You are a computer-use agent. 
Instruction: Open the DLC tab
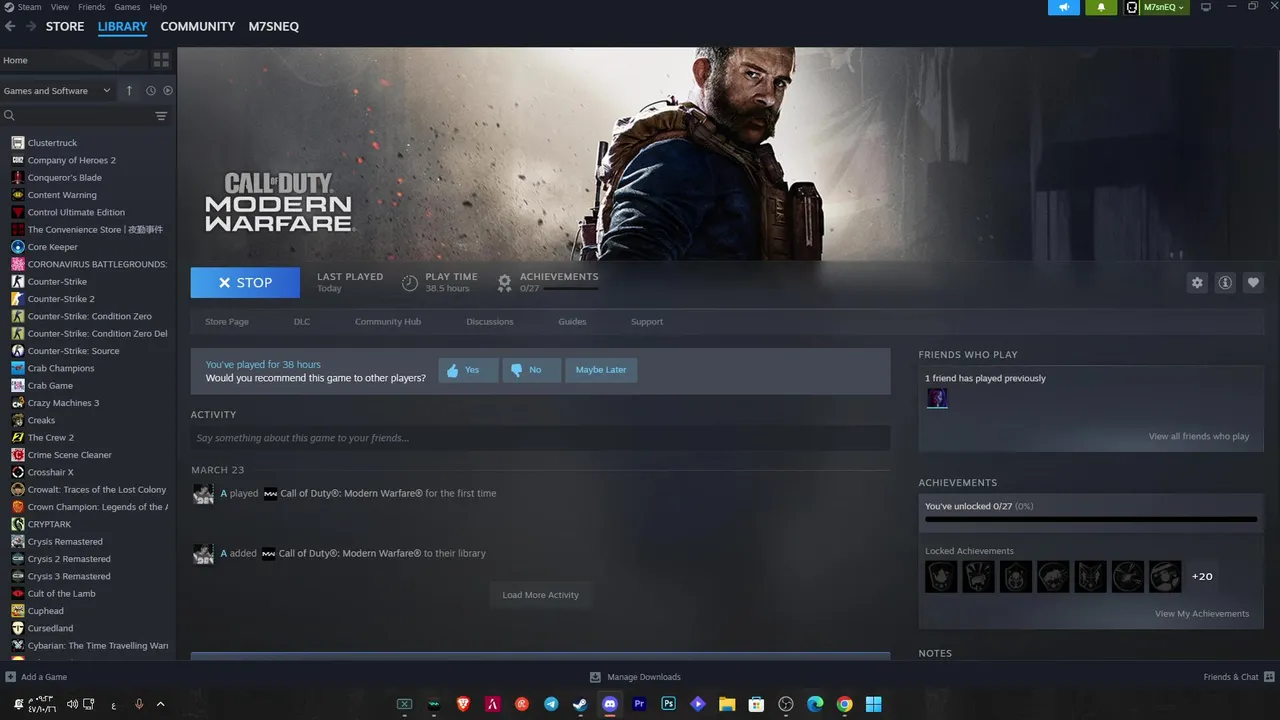tap(302, 322)
